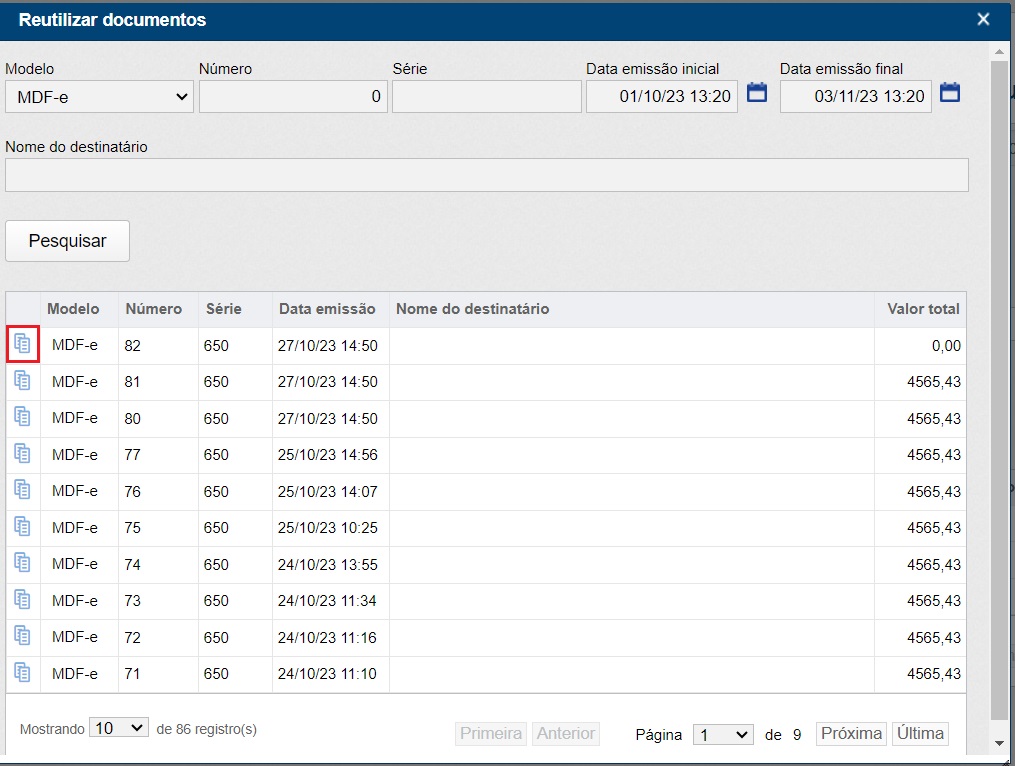Screen dimensions: 1016x766
Task: Click the Nome do destinatário input field
Action: (486, 175)
